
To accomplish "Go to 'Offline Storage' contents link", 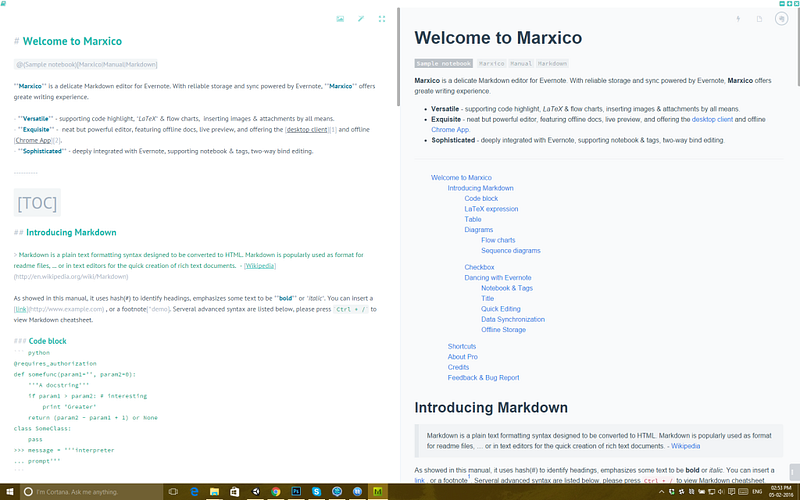I will point(504,330).
